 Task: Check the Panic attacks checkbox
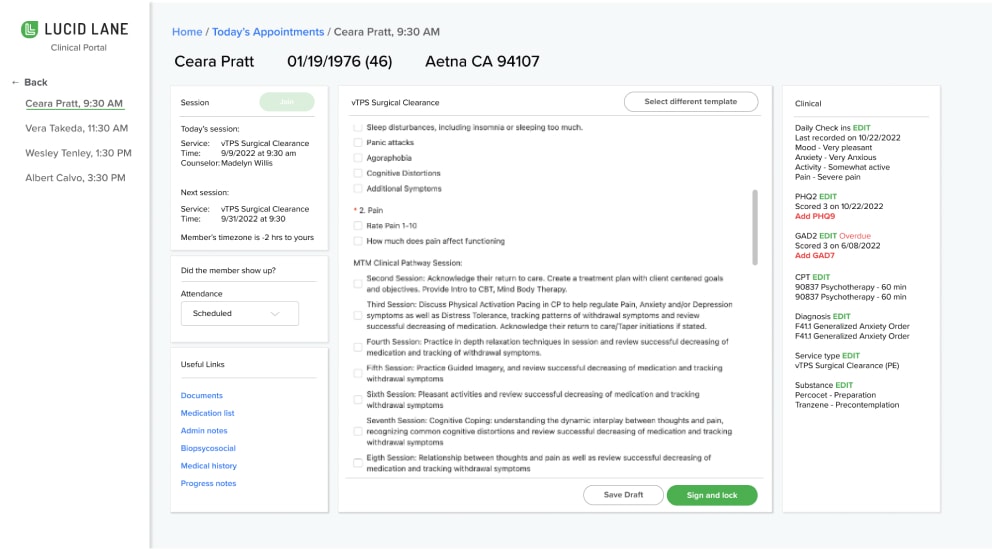click(x=358, y=143)
